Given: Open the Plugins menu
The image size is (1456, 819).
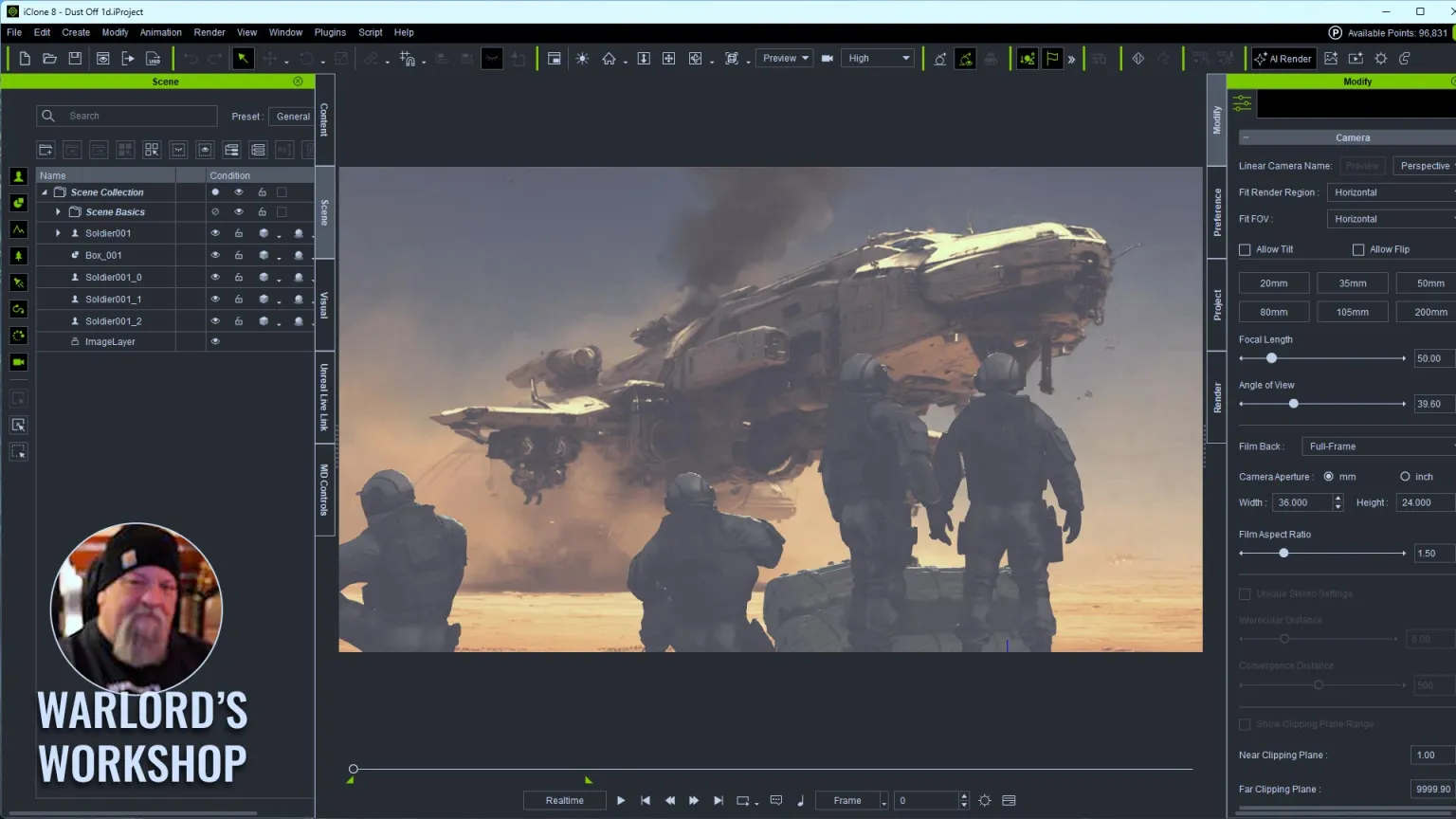Looking at the screenshot, I should pos(330,32).
